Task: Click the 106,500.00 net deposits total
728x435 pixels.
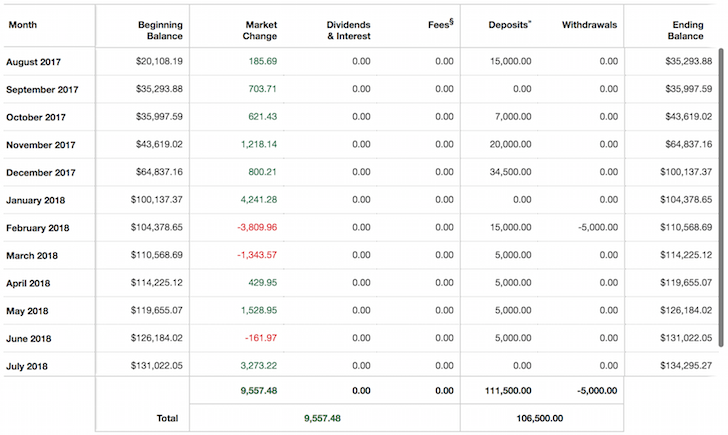Action: tap(540, 418)
